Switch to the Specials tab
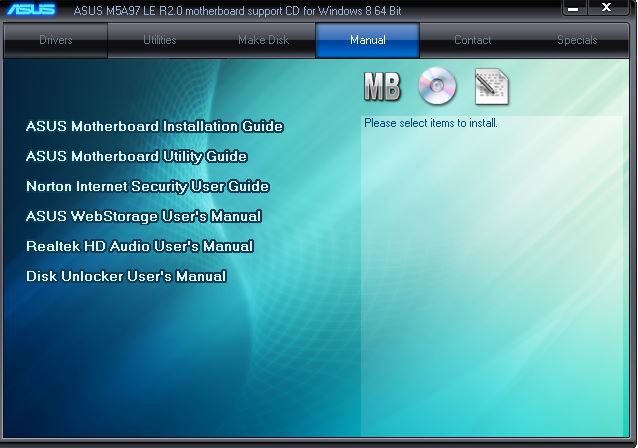This screenshot has width=638, height=448. coord(577,40)
